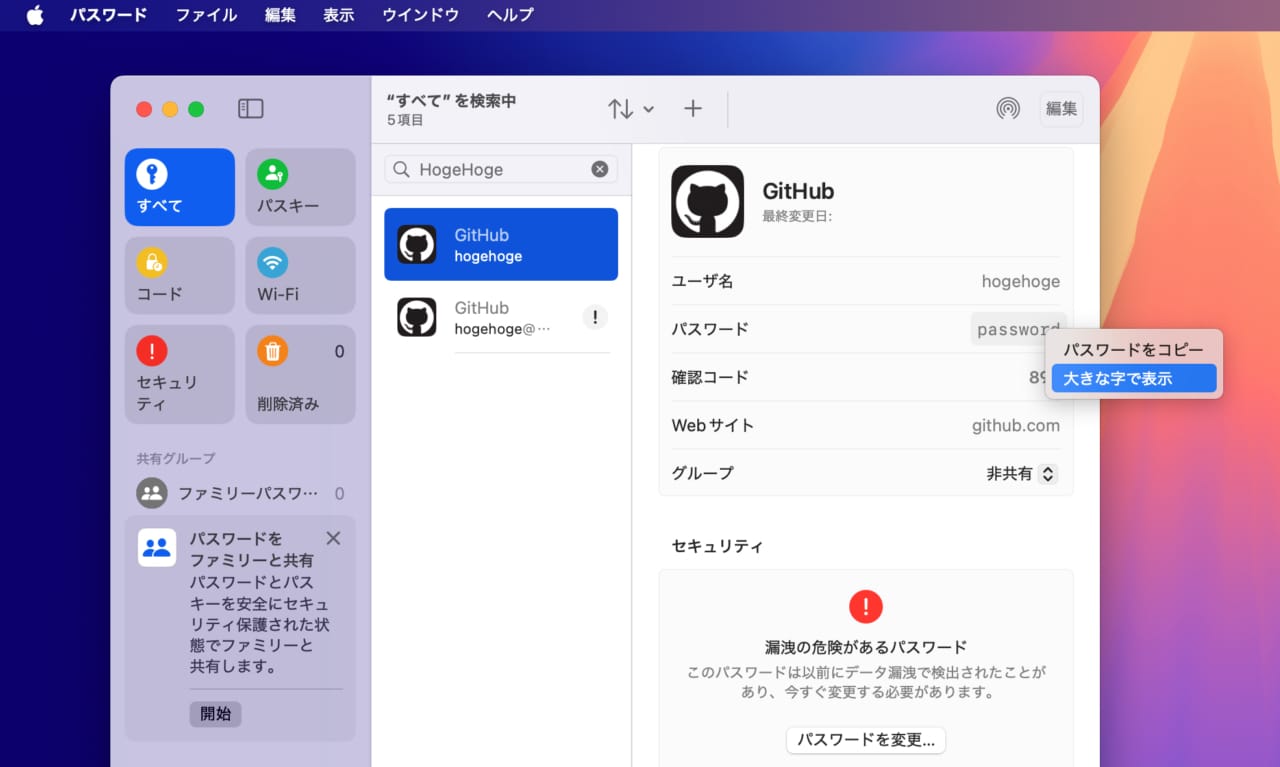Click the AirDrop share icon
Image resolution: width=1280 pixels, height=767 pixels.
click(1008, 109)
